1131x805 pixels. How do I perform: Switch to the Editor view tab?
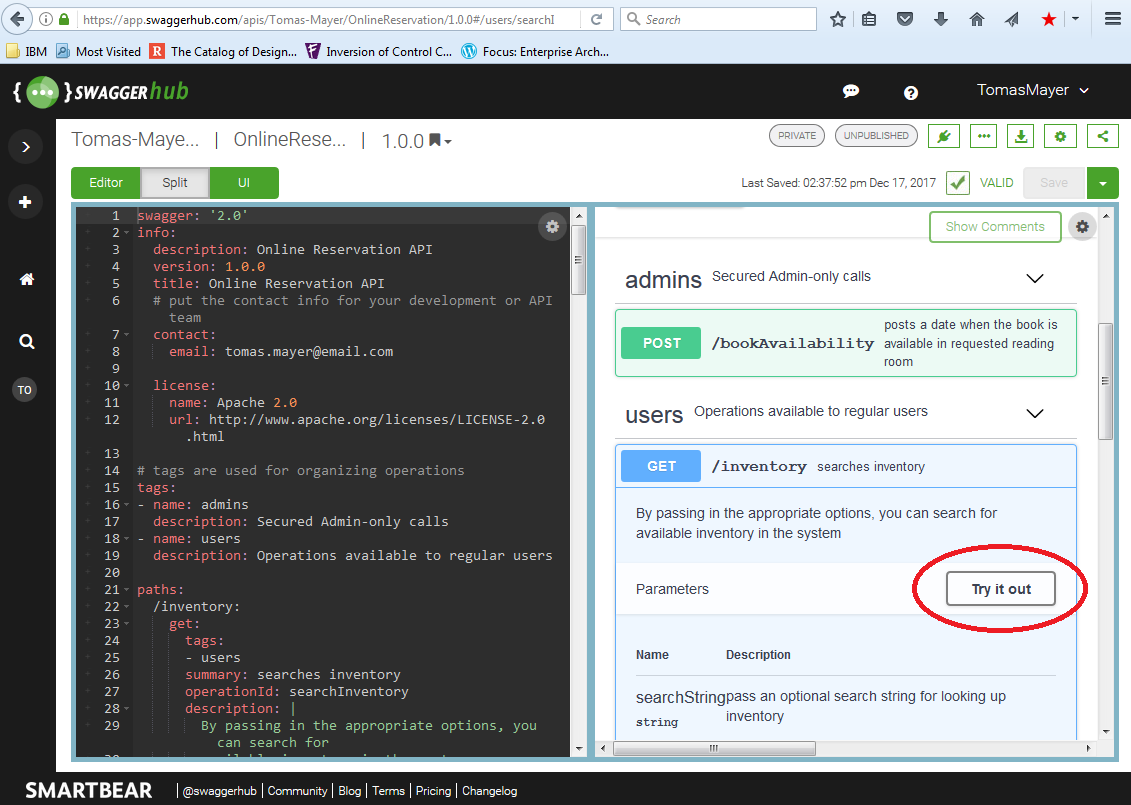click(106, 183)
